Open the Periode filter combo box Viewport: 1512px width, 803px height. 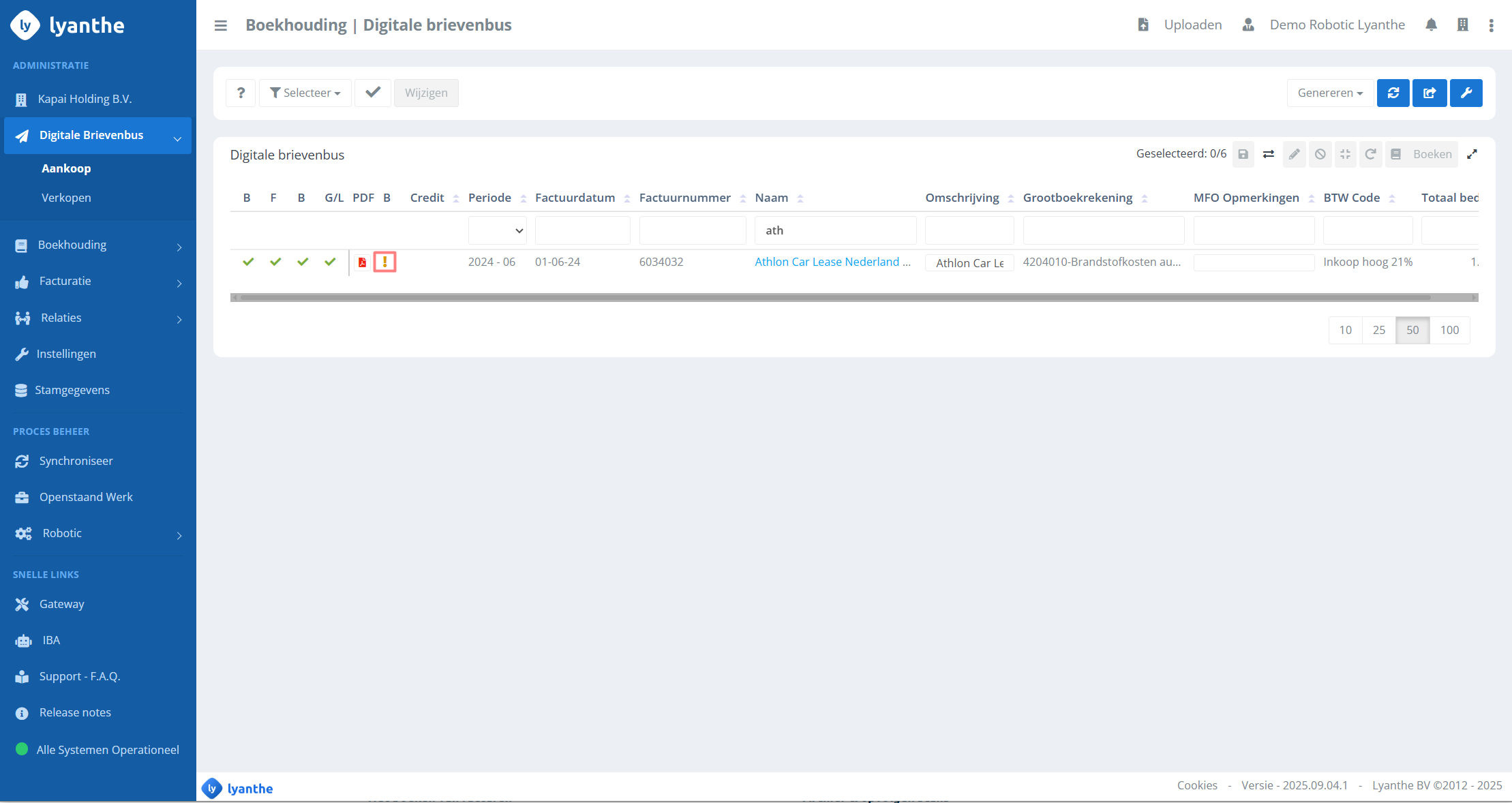pos(497,230)
